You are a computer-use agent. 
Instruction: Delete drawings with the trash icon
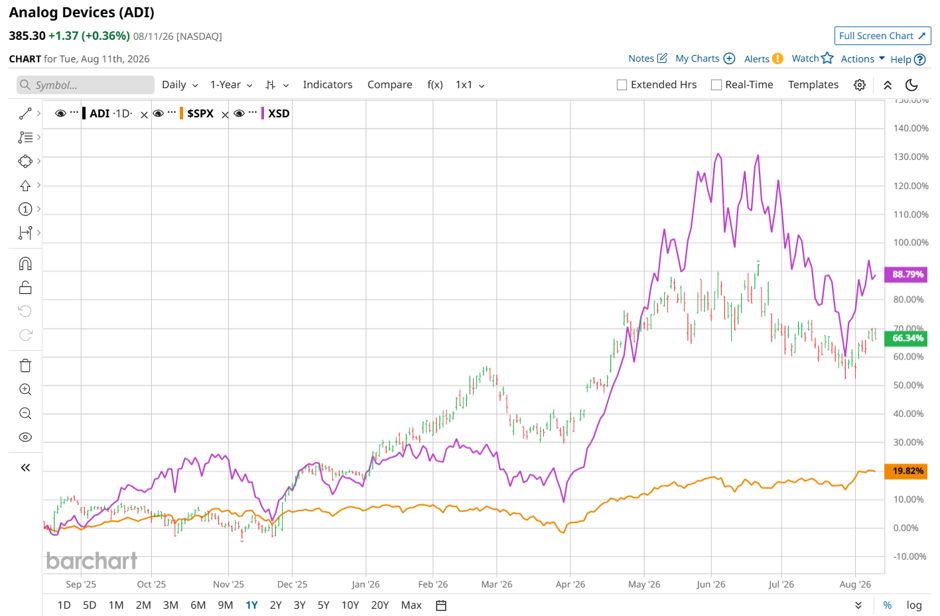(25, 366)
